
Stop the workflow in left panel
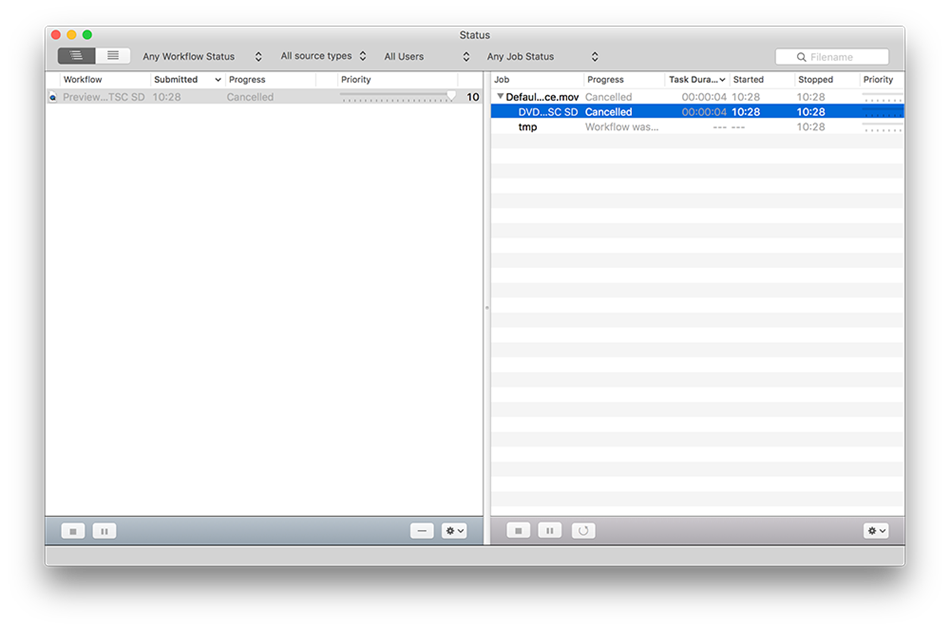point(72,531)
